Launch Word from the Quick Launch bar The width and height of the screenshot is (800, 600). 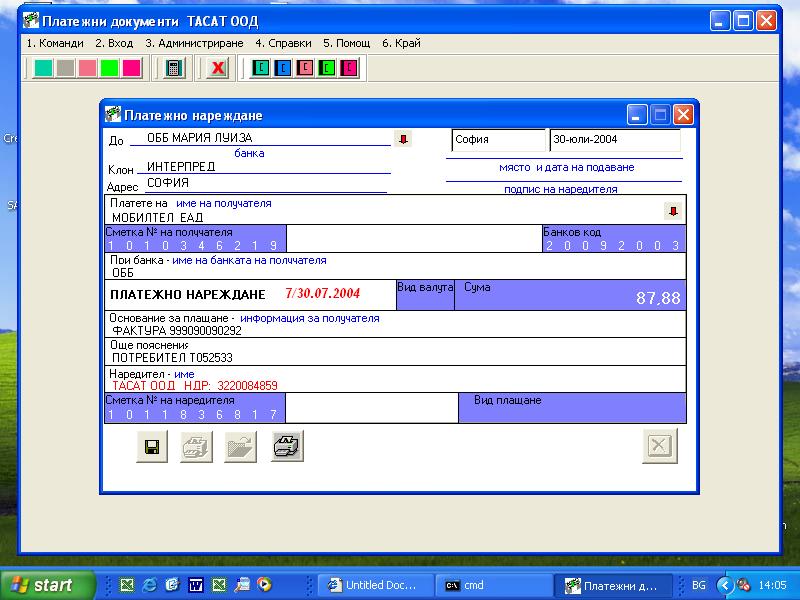click(195, 585)
